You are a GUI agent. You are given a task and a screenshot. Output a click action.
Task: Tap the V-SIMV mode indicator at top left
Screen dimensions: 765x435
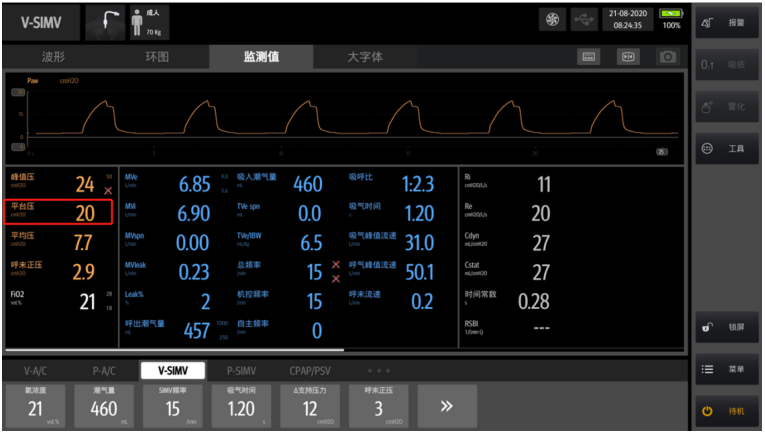coord(41,22)
